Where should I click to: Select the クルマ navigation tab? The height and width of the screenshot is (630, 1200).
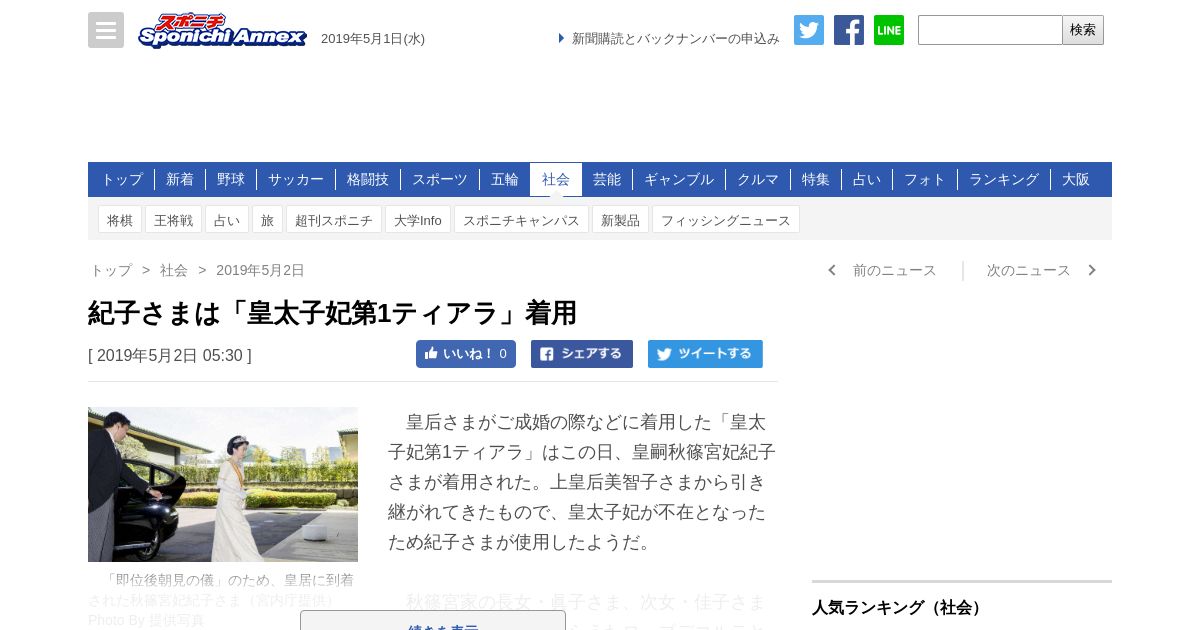pyautogui.click(x=758, y=179)
